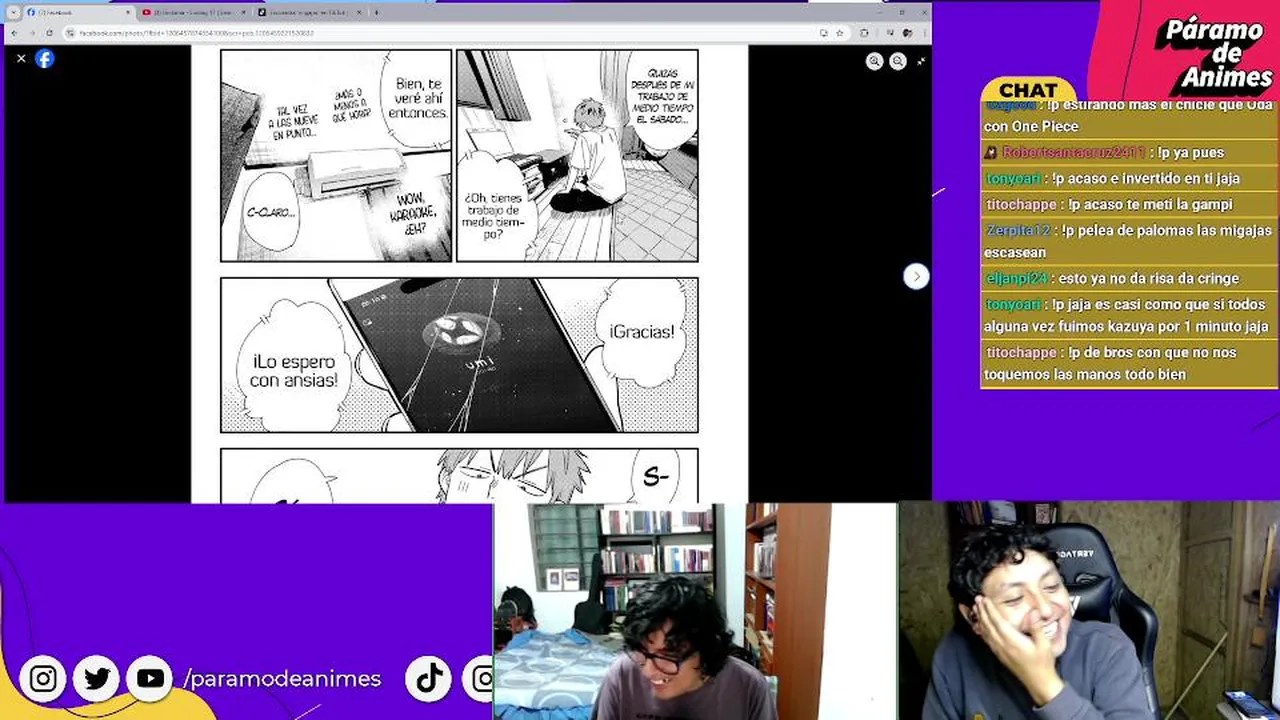Enter fullscreen photo view
Screen dimensions: 1280x720
[921, 62]
